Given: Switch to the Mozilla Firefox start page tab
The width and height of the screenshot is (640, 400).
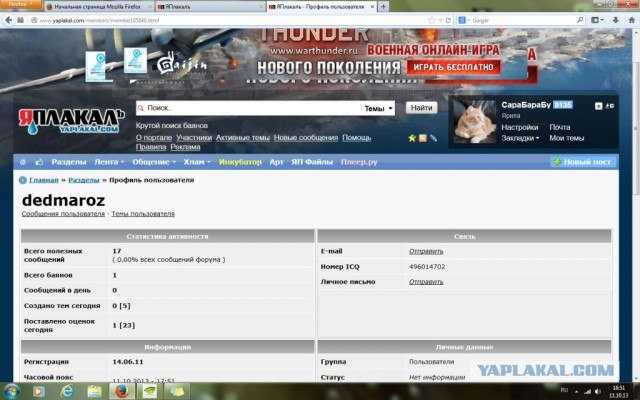Looking at the screenshot, I should tap(97, 7).
